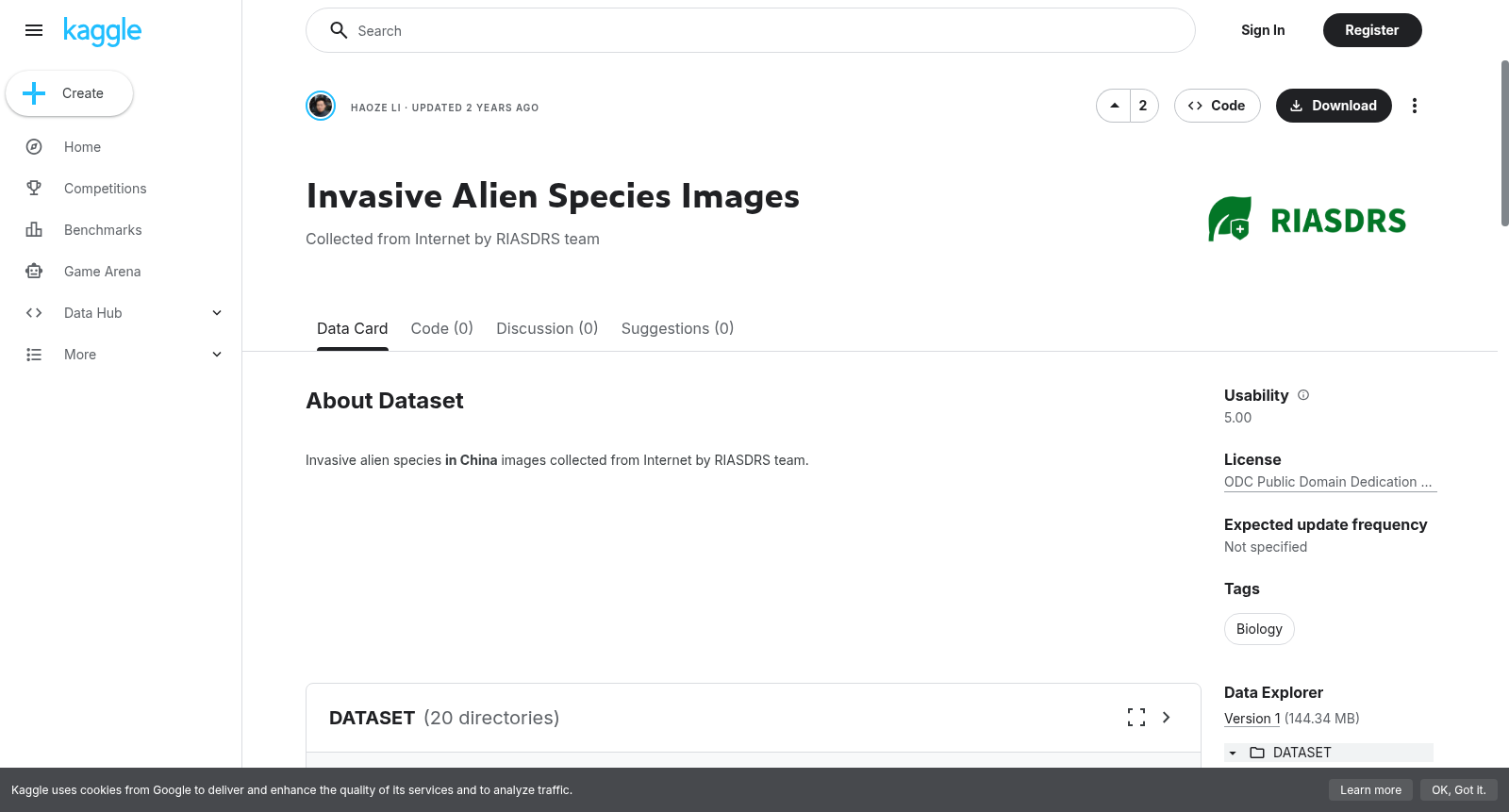Select the Biology tag
The image size is (1509, 812).
[x=1259, y=629]
